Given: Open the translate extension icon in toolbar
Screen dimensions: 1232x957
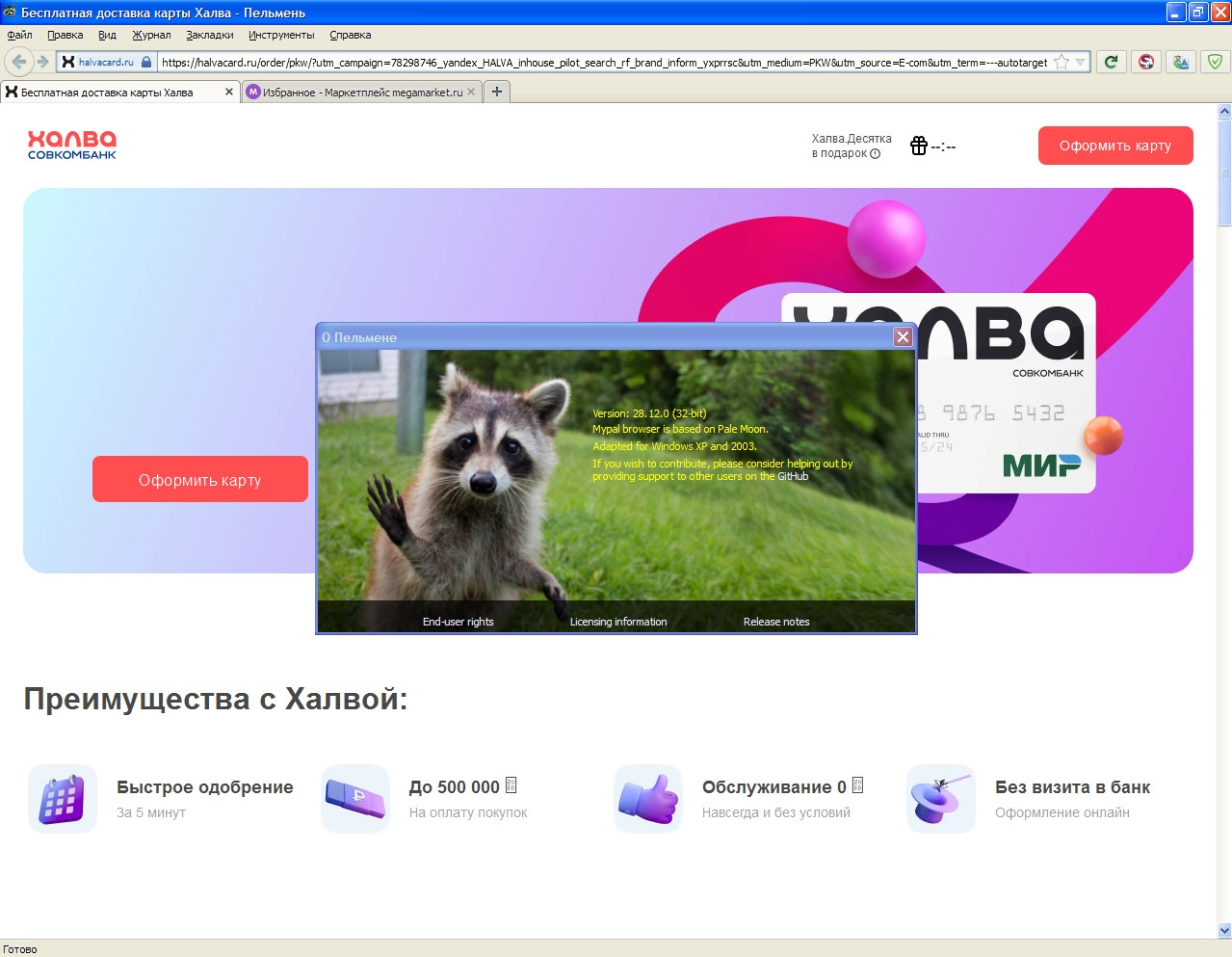Looking at the screenshot, I should click(x=1180, y=62).
